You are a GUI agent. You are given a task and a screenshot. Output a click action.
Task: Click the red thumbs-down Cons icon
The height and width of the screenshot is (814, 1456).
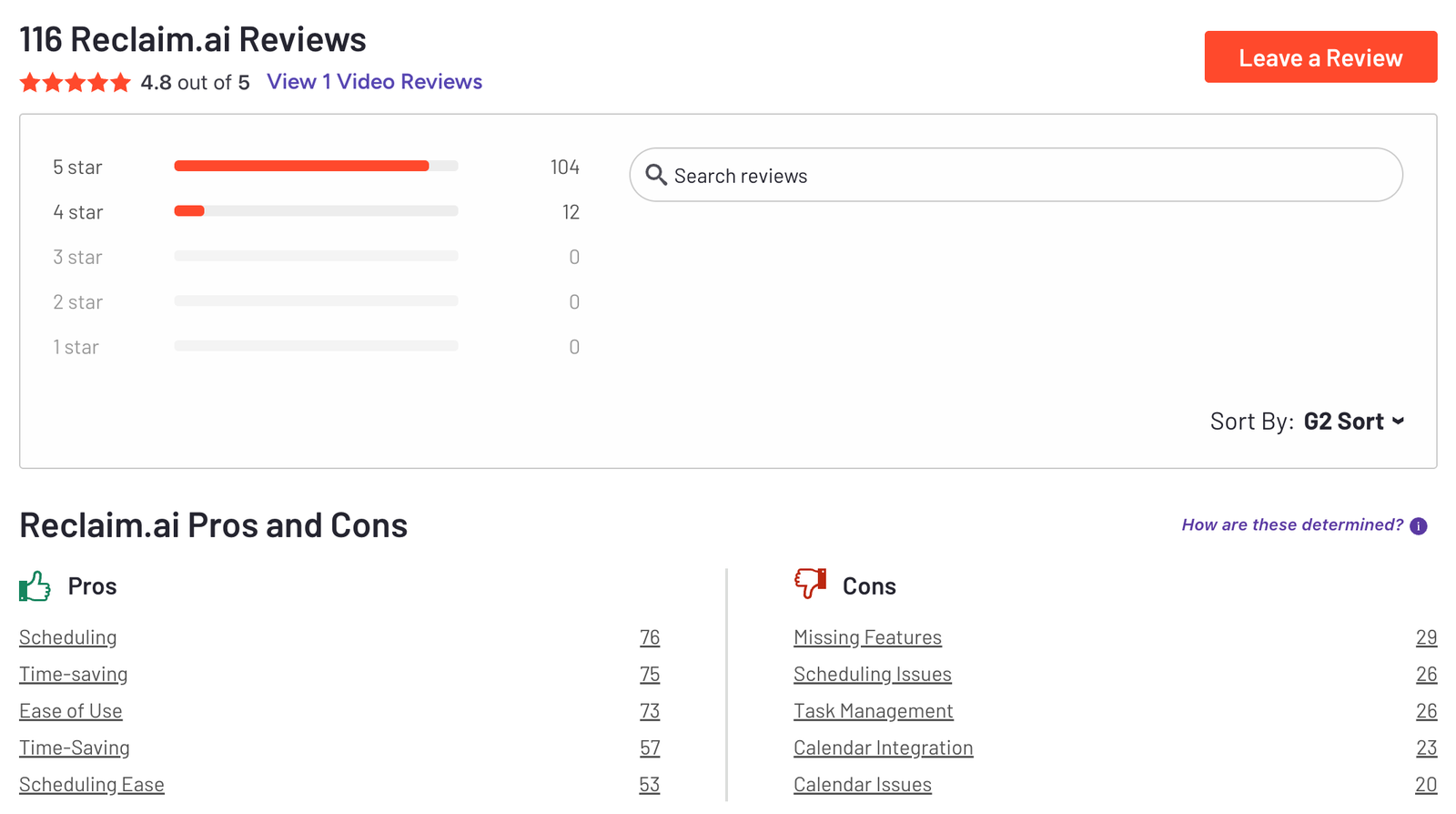coord(810,584)
